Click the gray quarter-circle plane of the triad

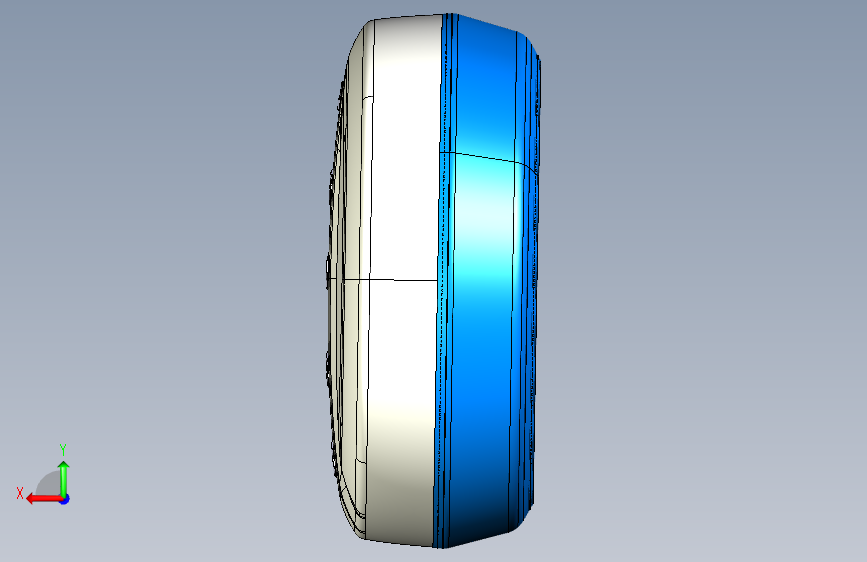[49, 483]
